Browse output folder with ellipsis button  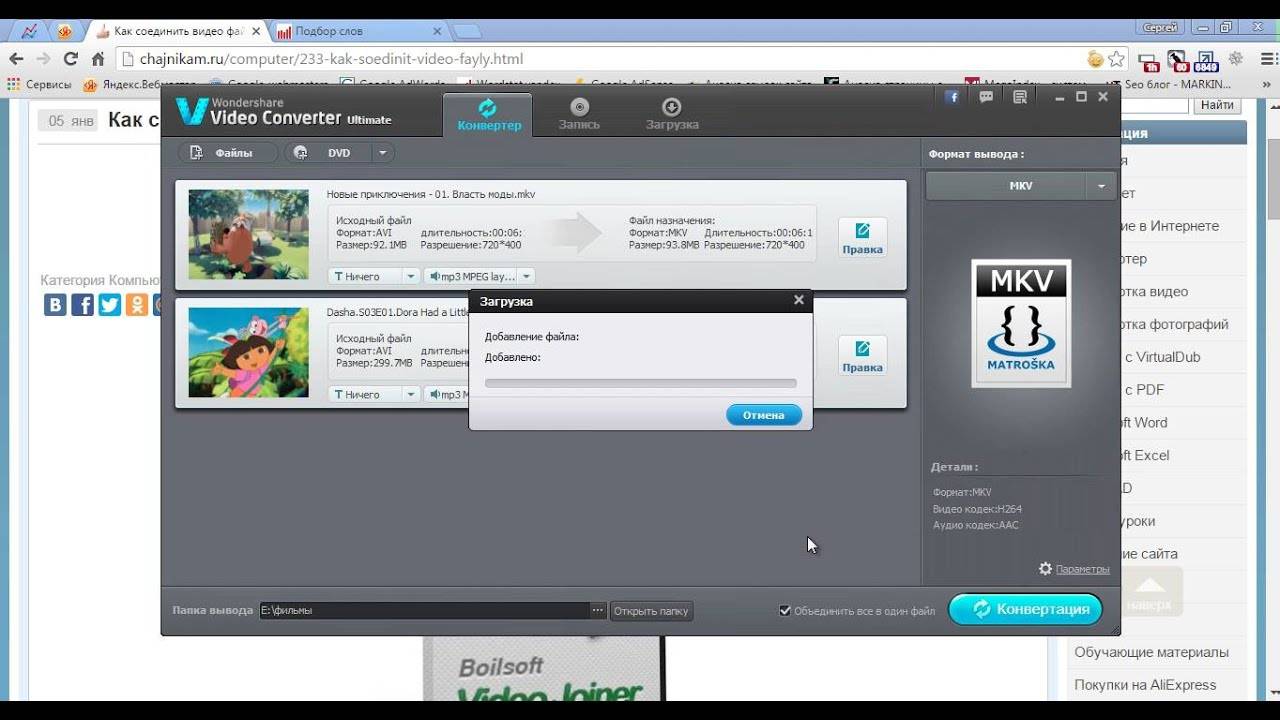click(x=598, y=610)
